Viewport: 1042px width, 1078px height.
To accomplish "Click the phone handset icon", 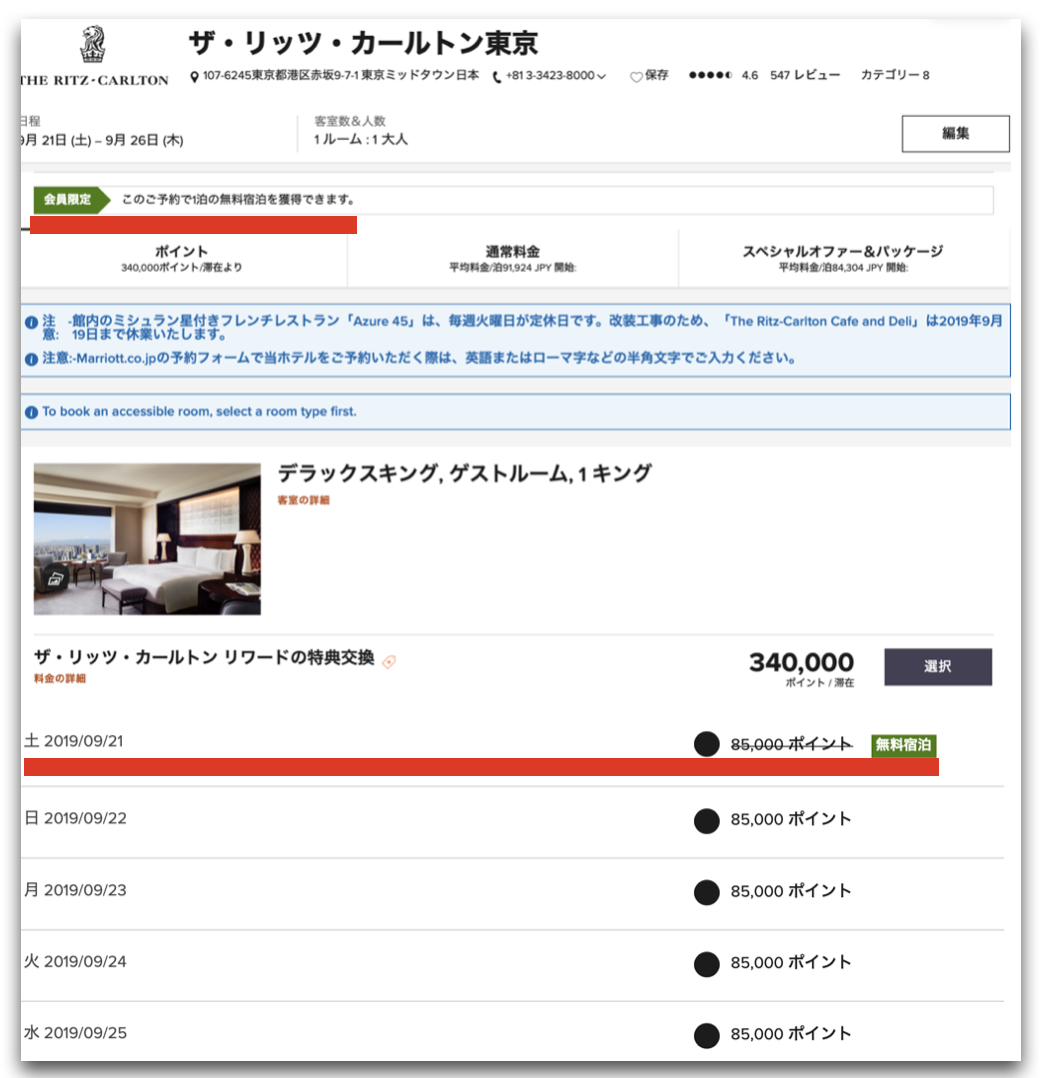I will [x=497, y=77].
